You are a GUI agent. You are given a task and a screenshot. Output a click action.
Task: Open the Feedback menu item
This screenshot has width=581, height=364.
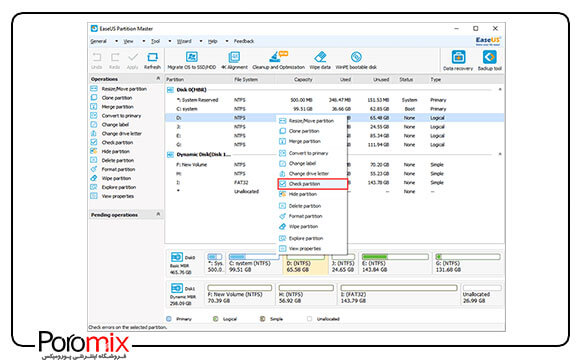244,41
